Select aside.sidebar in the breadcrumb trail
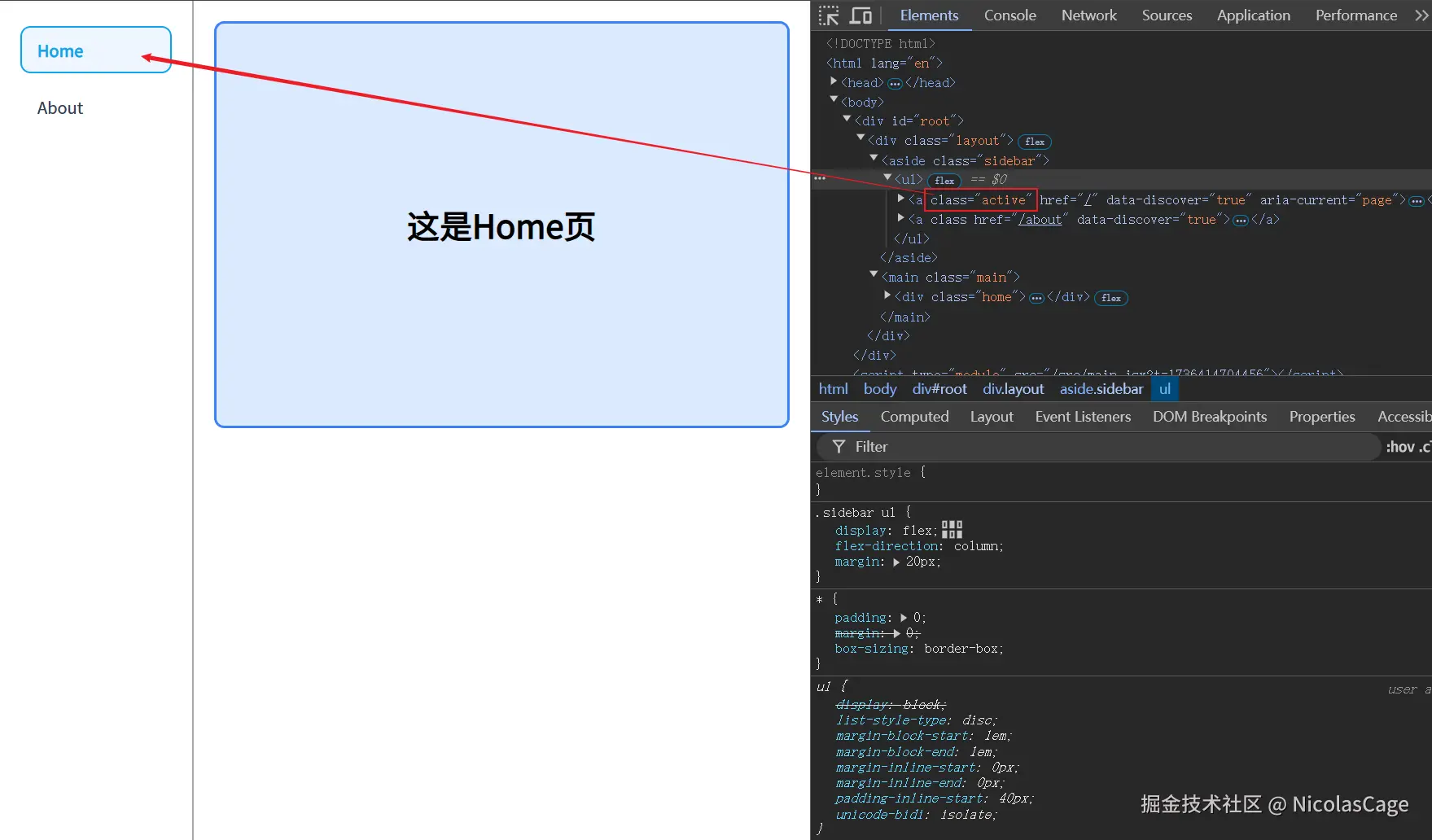This screenshot has width=1432, height=840. (1101, 389)
